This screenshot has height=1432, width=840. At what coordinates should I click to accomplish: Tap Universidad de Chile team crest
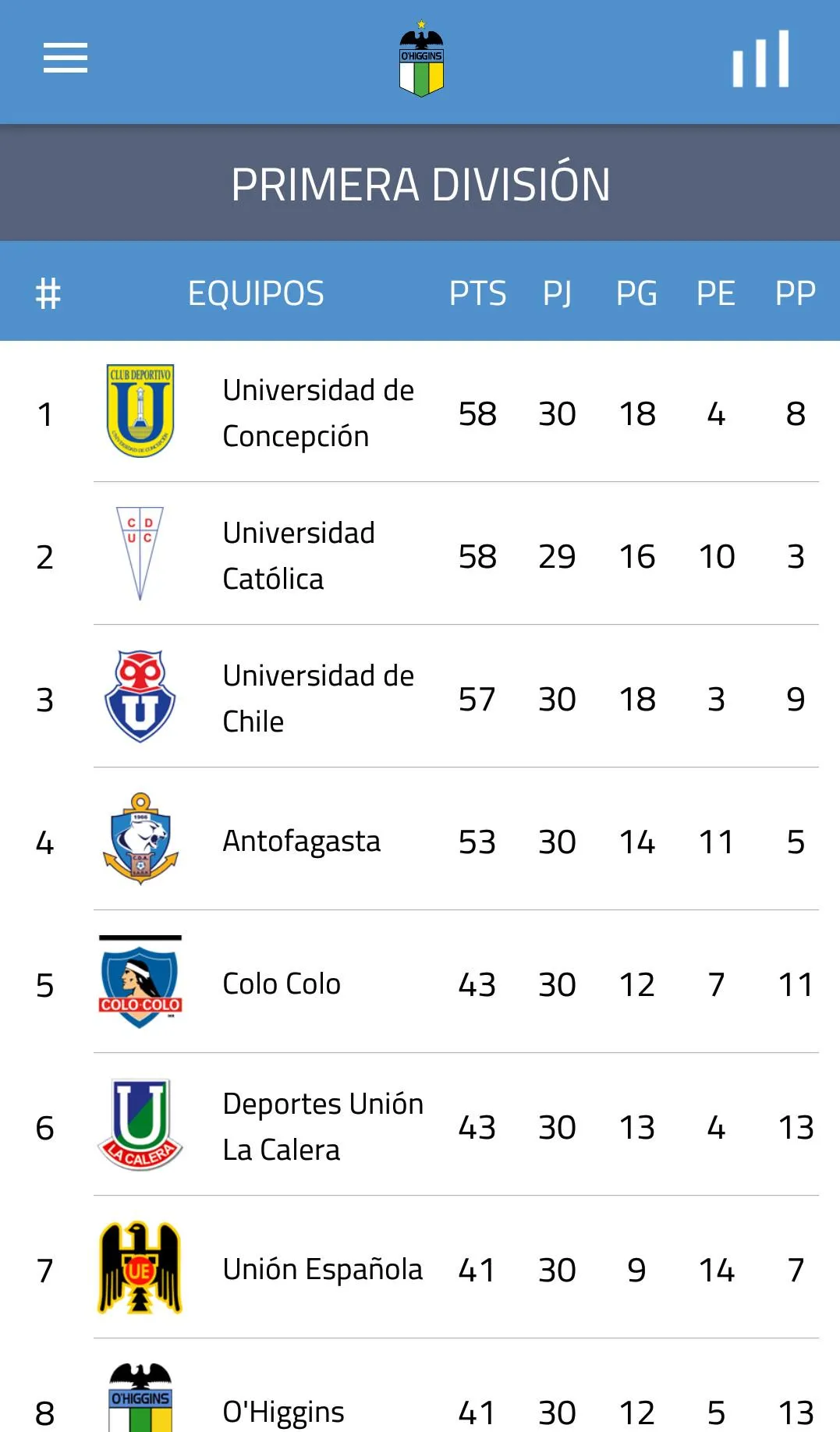pyautogui.click(x=140, y=697)
